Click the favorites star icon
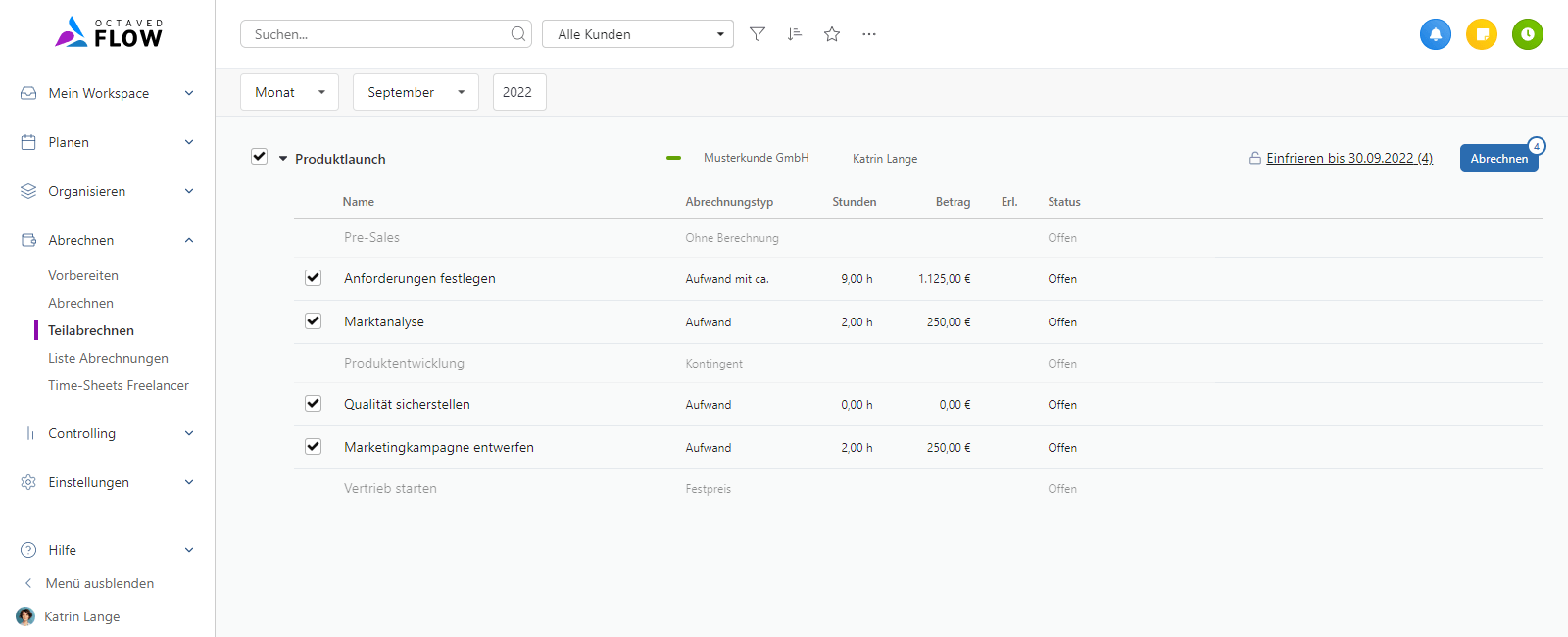 click(x=832, y=34)
